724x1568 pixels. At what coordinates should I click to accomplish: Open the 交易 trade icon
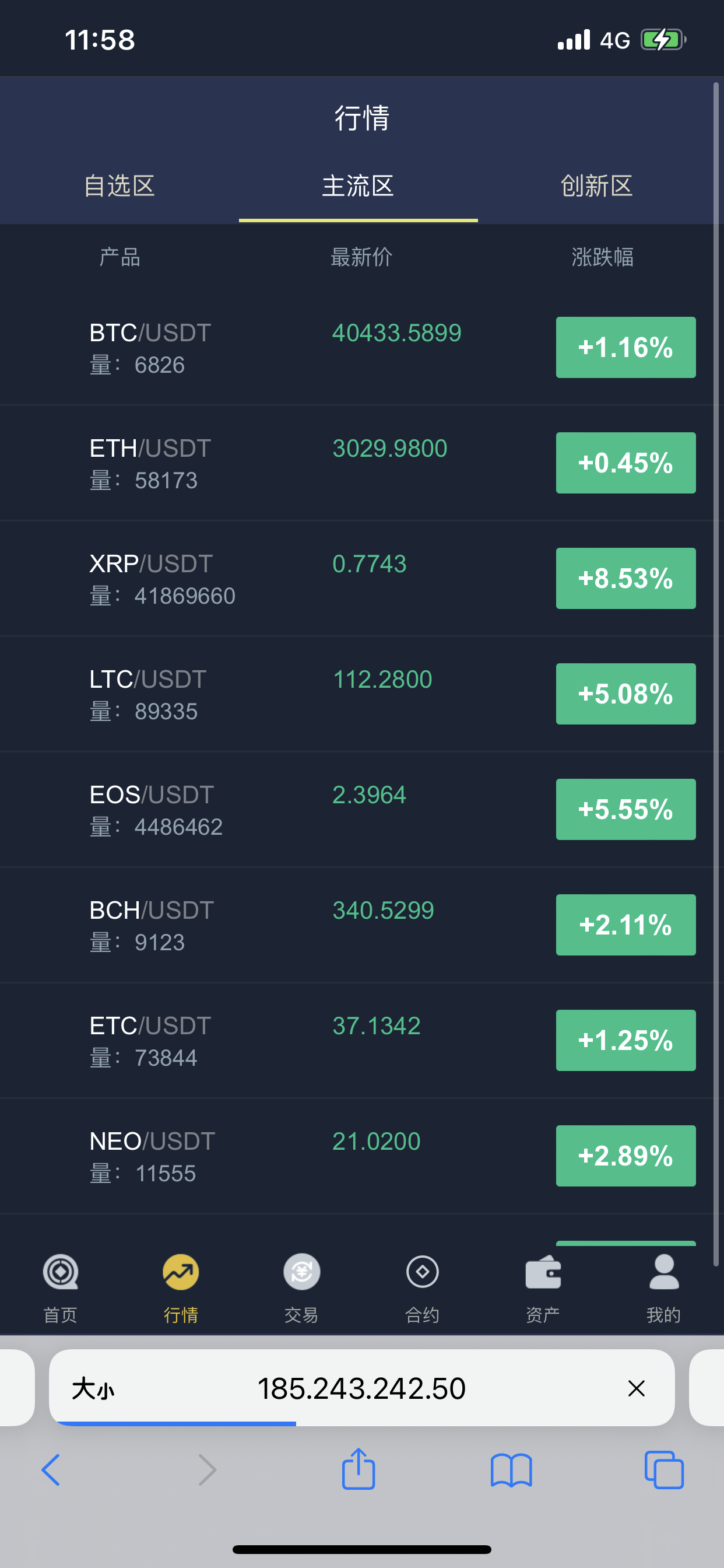point(301,1273)
